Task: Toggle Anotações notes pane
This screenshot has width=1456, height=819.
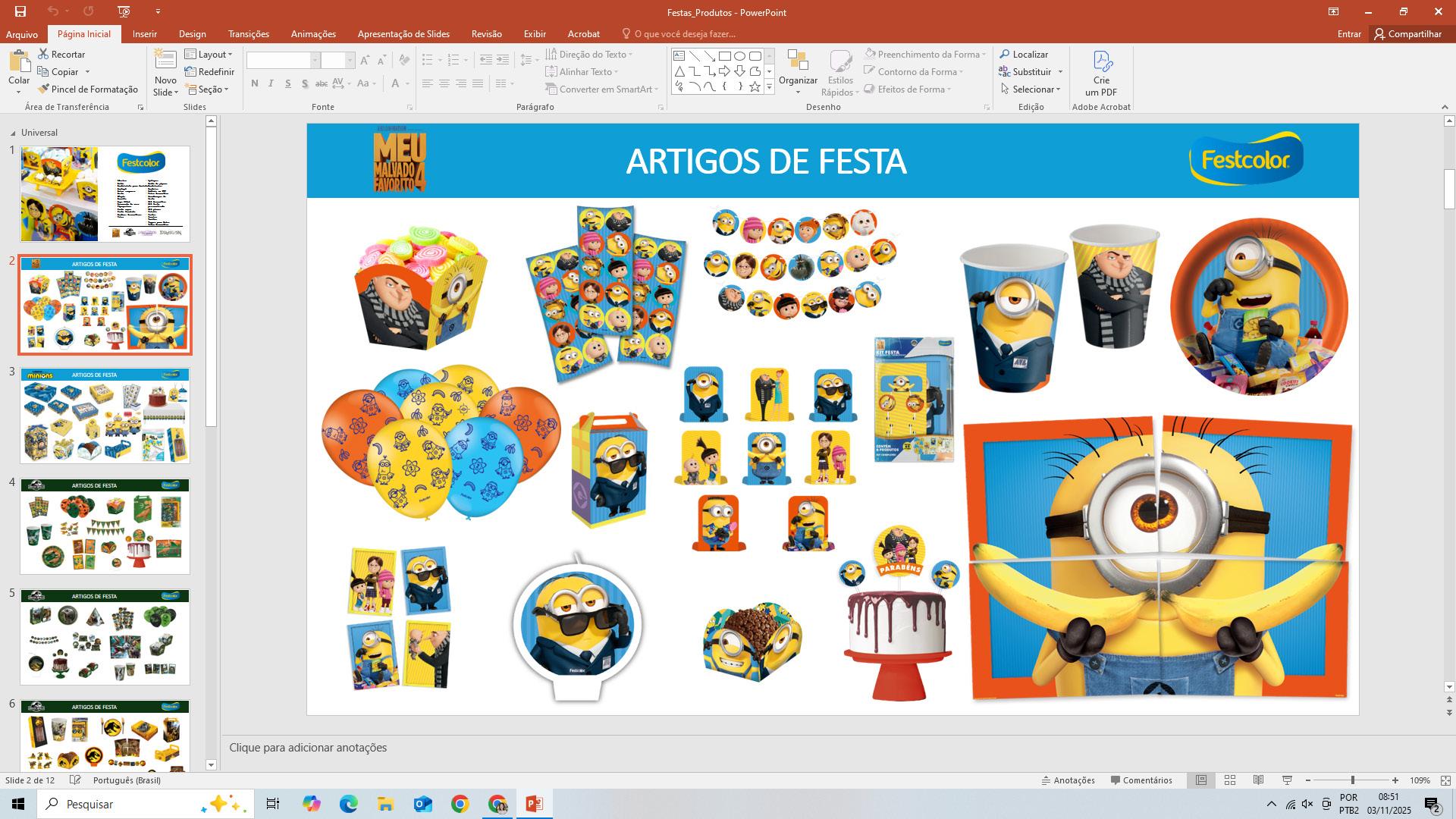Action: coord(1068,780)
